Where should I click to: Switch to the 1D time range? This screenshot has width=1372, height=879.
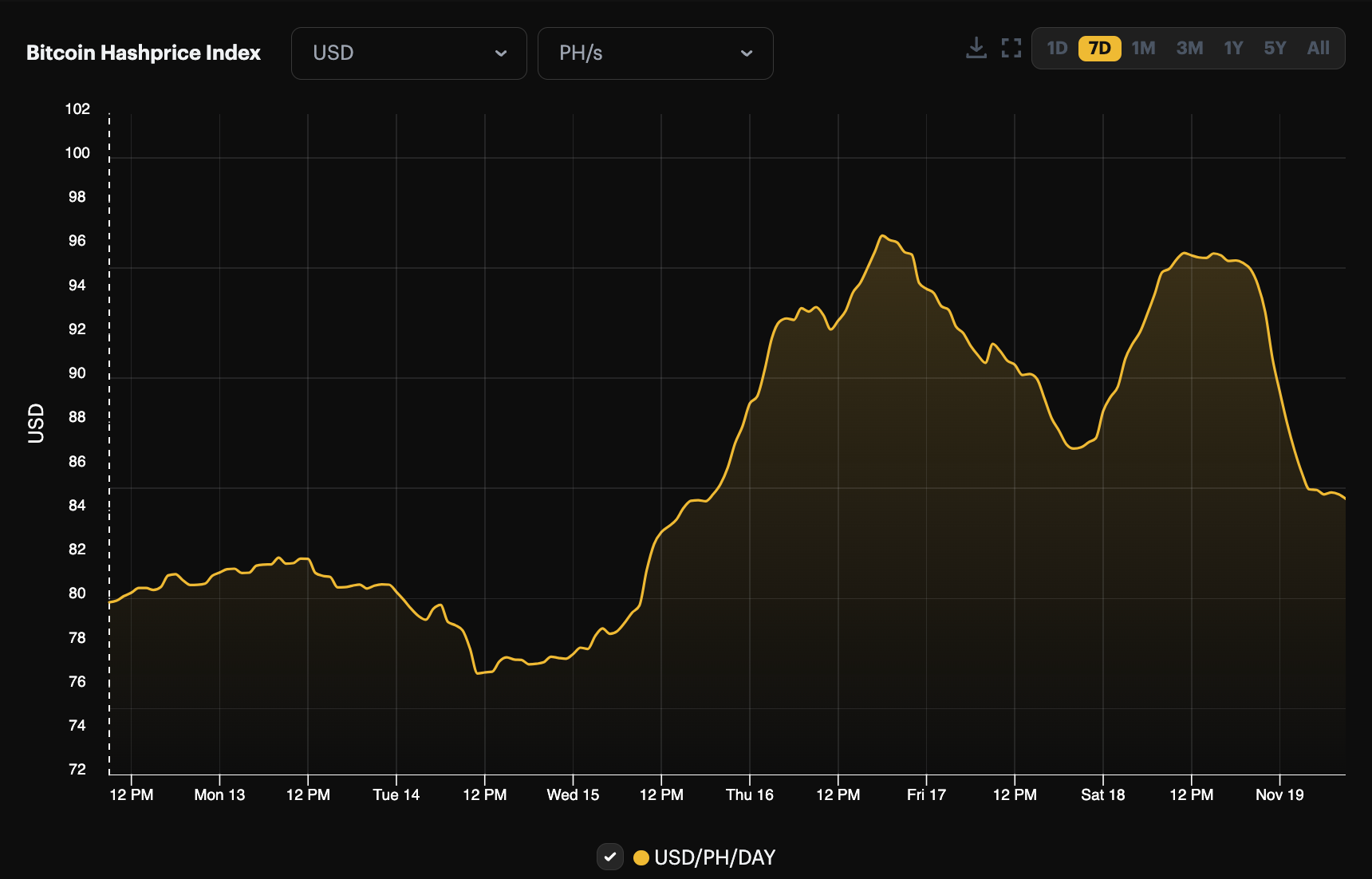(1057, 48)
